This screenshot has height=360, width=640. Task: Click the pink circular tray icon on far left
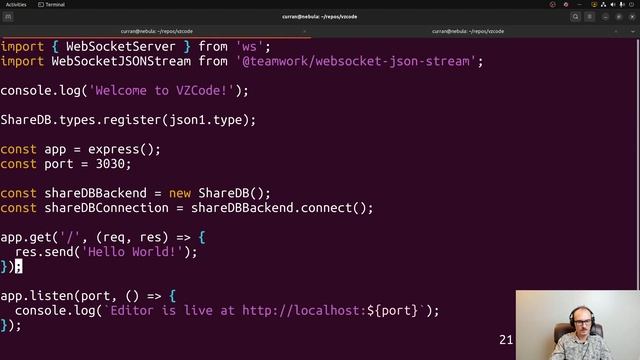(x=553, y=4)
